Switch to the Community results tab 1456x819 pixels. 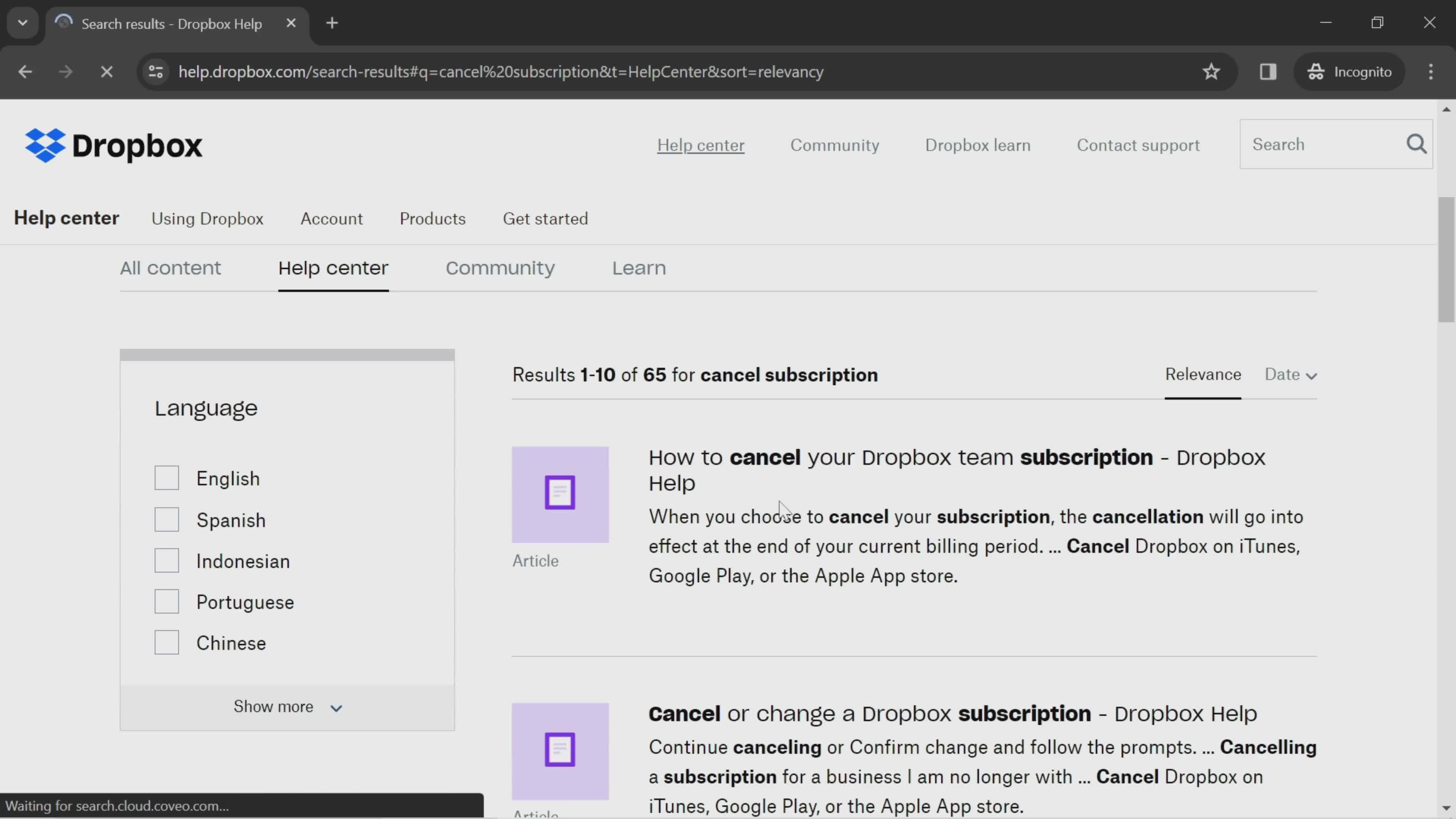click(x=500, y=268)
